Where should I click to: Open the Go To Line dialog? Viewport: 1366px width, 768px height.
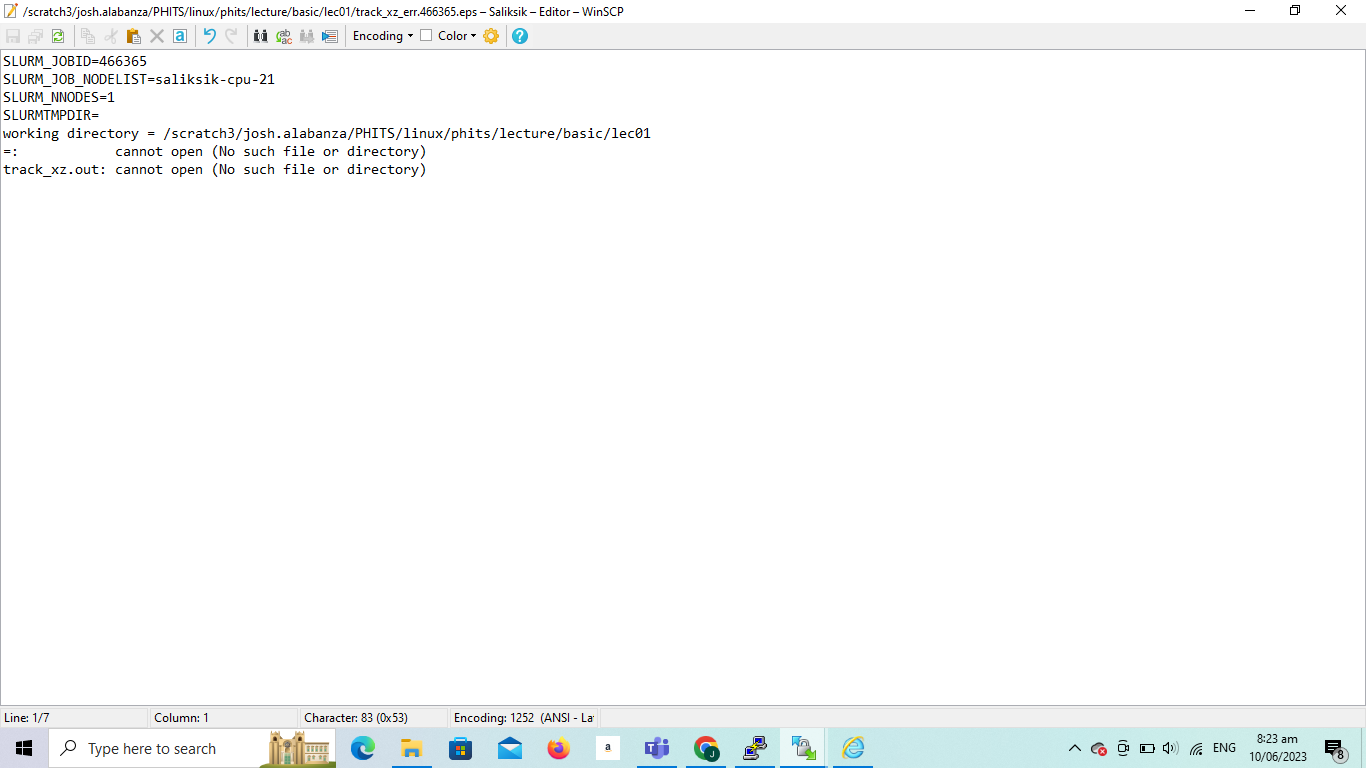(x=329, y=35)
